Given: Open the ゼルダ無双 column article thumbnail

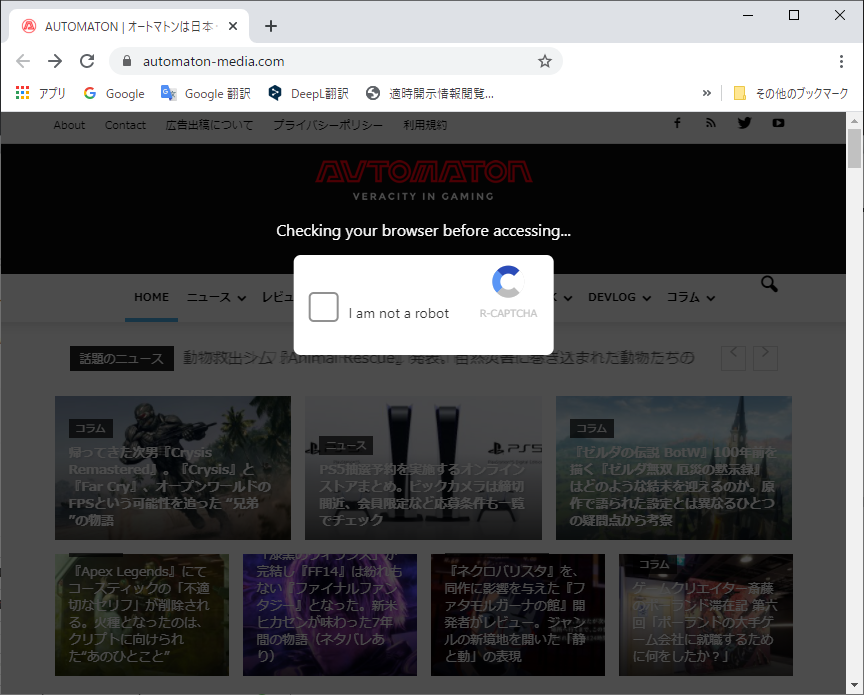Looking at the screenshot, I should [674, 468].
